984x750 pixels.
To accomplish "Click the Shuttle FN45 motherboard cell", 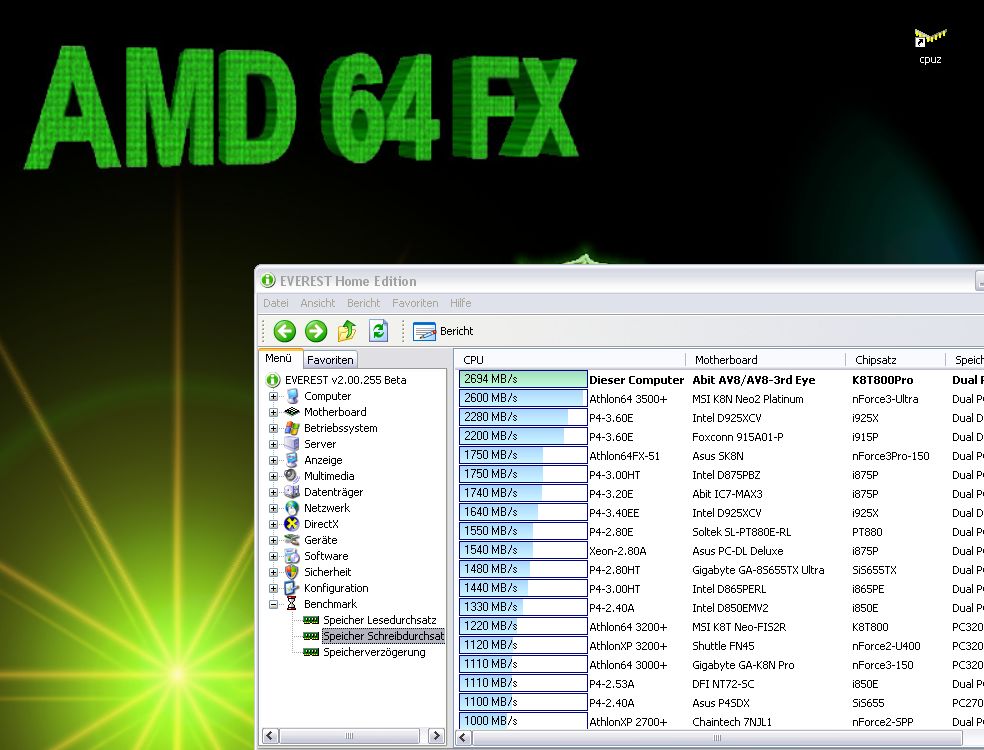I will point(723,646).
